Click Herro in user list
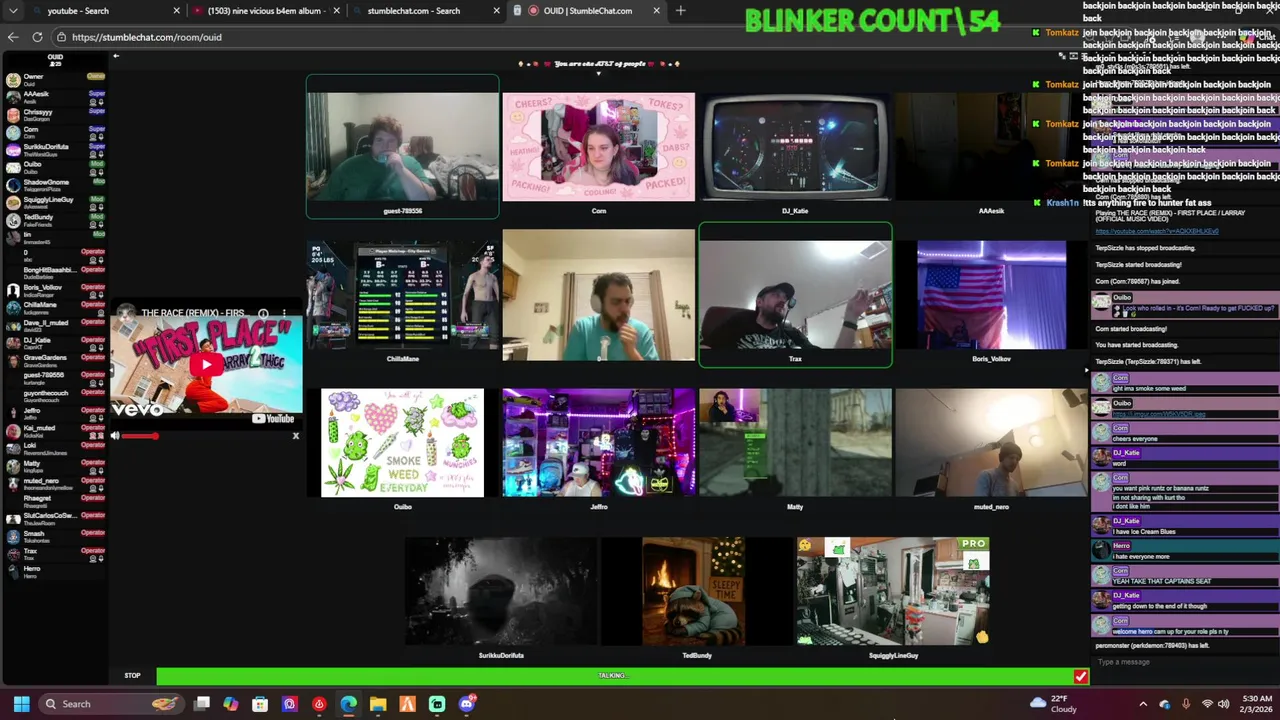This screenshot has width=1280, height=720. pos(55,571)
